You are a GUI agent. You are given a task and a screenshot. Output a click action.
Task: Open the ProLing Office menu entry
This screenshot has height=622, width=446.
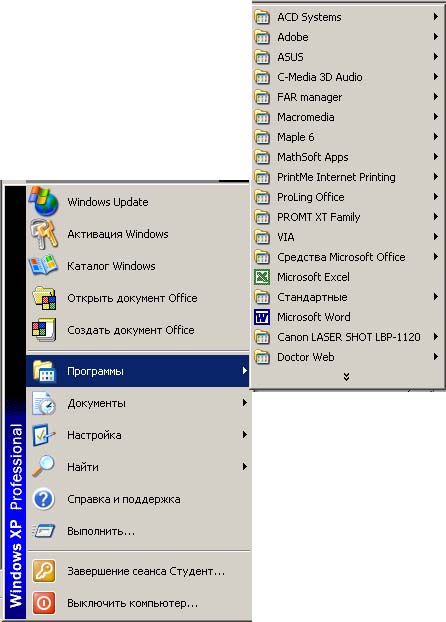pos(348,197)
